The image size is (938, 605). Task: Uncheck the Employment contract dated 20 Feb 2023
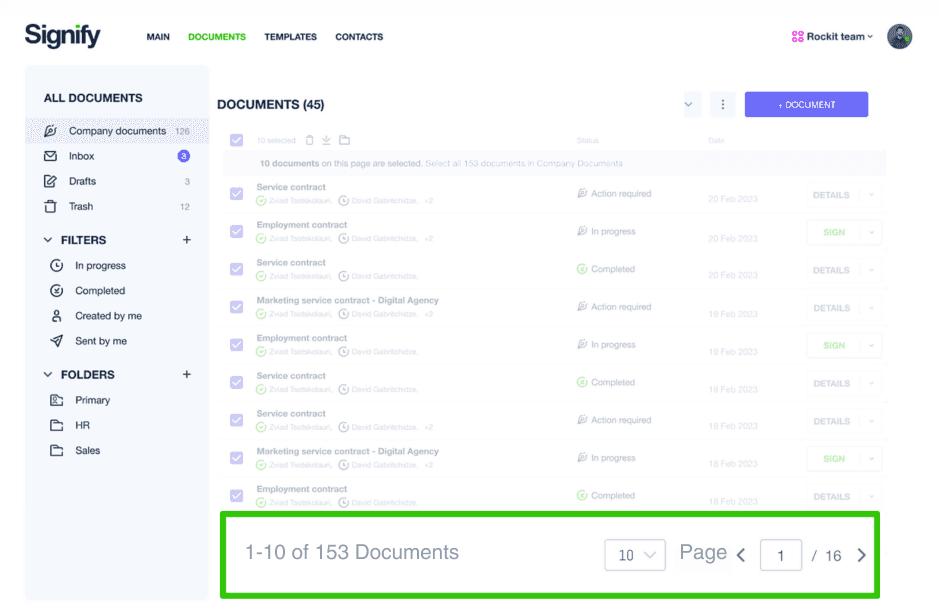pyautogui.click(x=237, y=232)
